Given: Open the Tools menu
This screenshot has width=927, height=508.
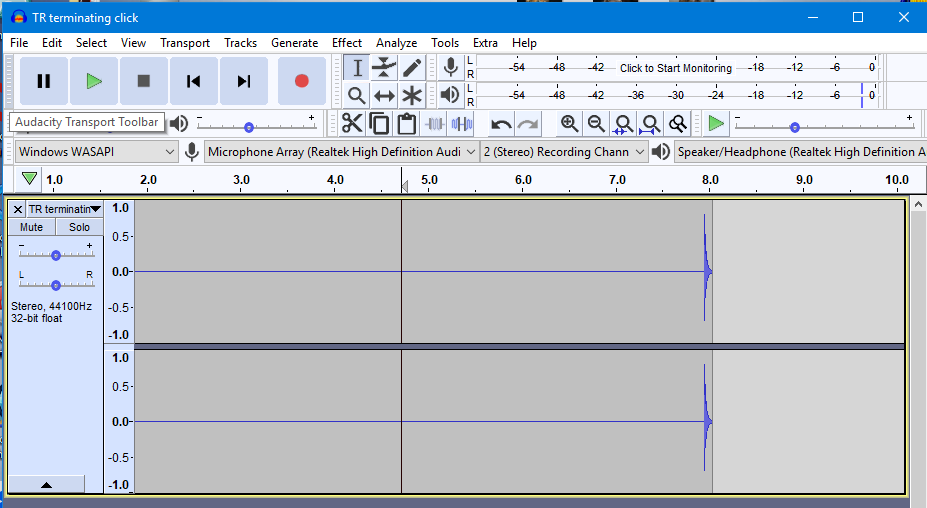Looking at the screenshot, I should [x=445, y=43].
